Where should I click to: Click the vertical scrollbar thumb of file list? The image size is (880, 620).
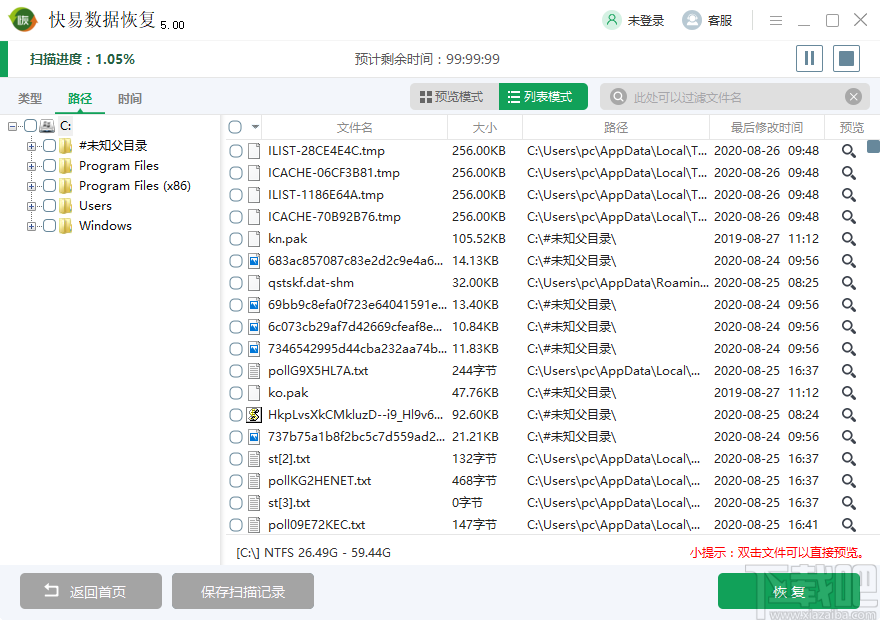[x=873, y=146]
